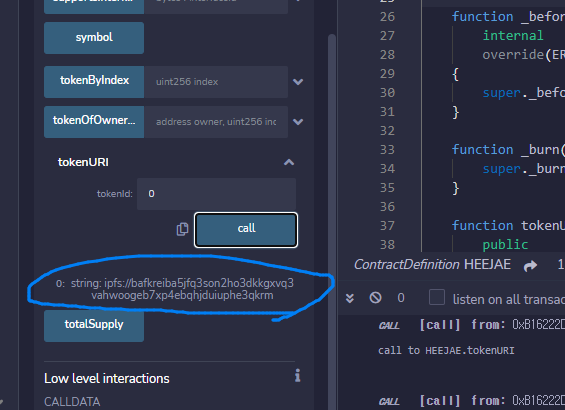Viewport: 565px width, 410px height.
Task: Clear the terminal console icon
Action: click(x=375, y=298)
